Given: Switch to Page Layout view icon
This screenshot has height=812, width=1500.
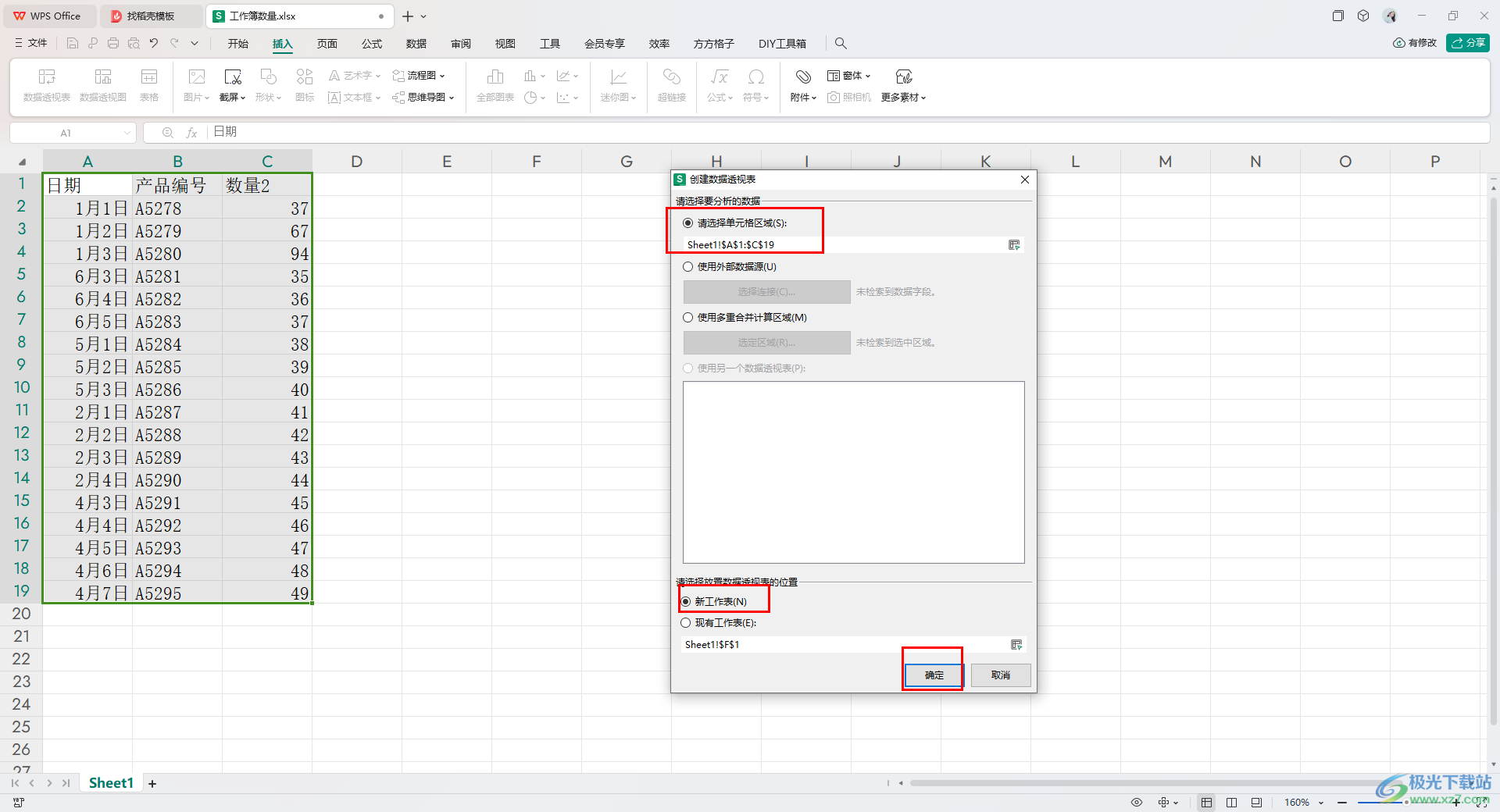Looking at the screenshot, I should pyautogui.click(x=1256, y=803).
